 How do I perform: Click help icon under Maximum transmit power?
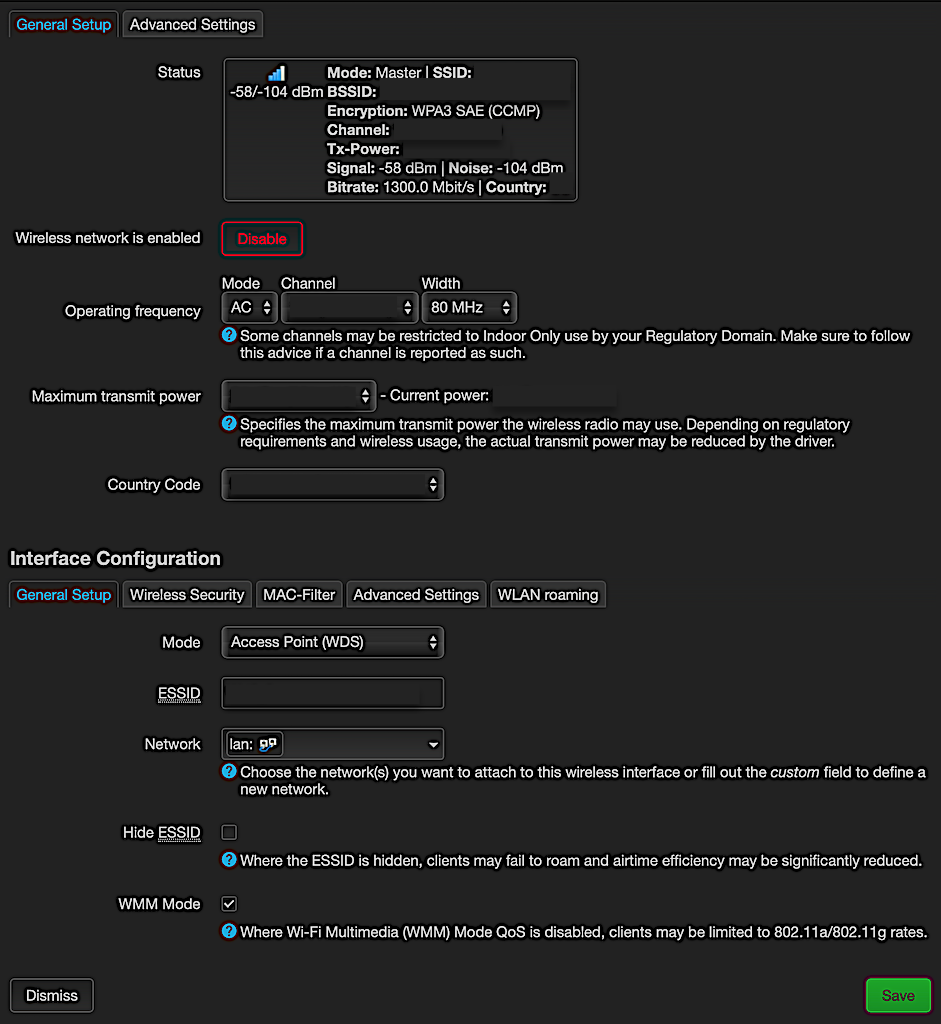229,424
